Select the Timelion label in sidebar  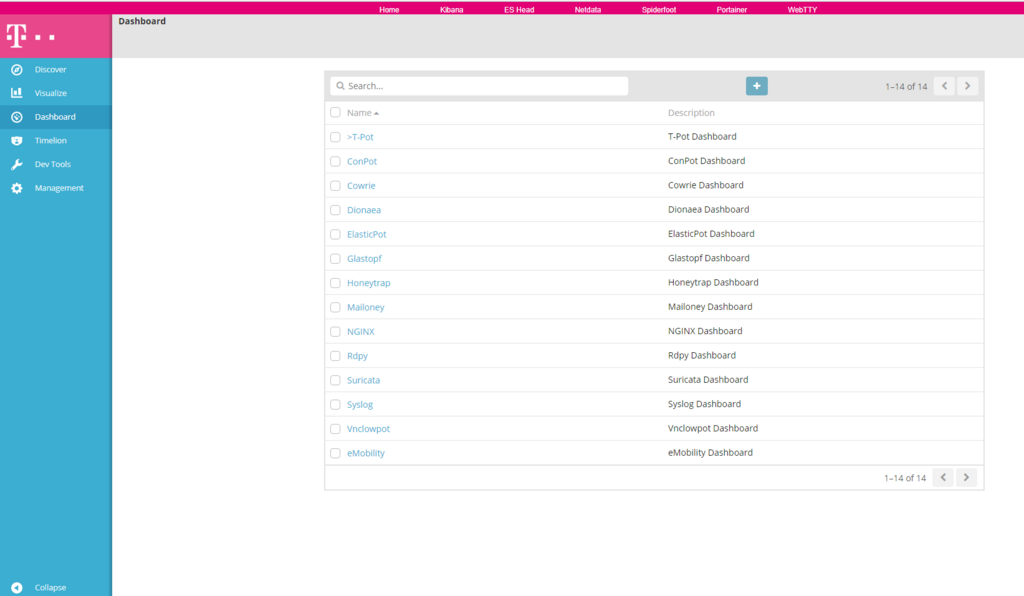click(50, 140)
